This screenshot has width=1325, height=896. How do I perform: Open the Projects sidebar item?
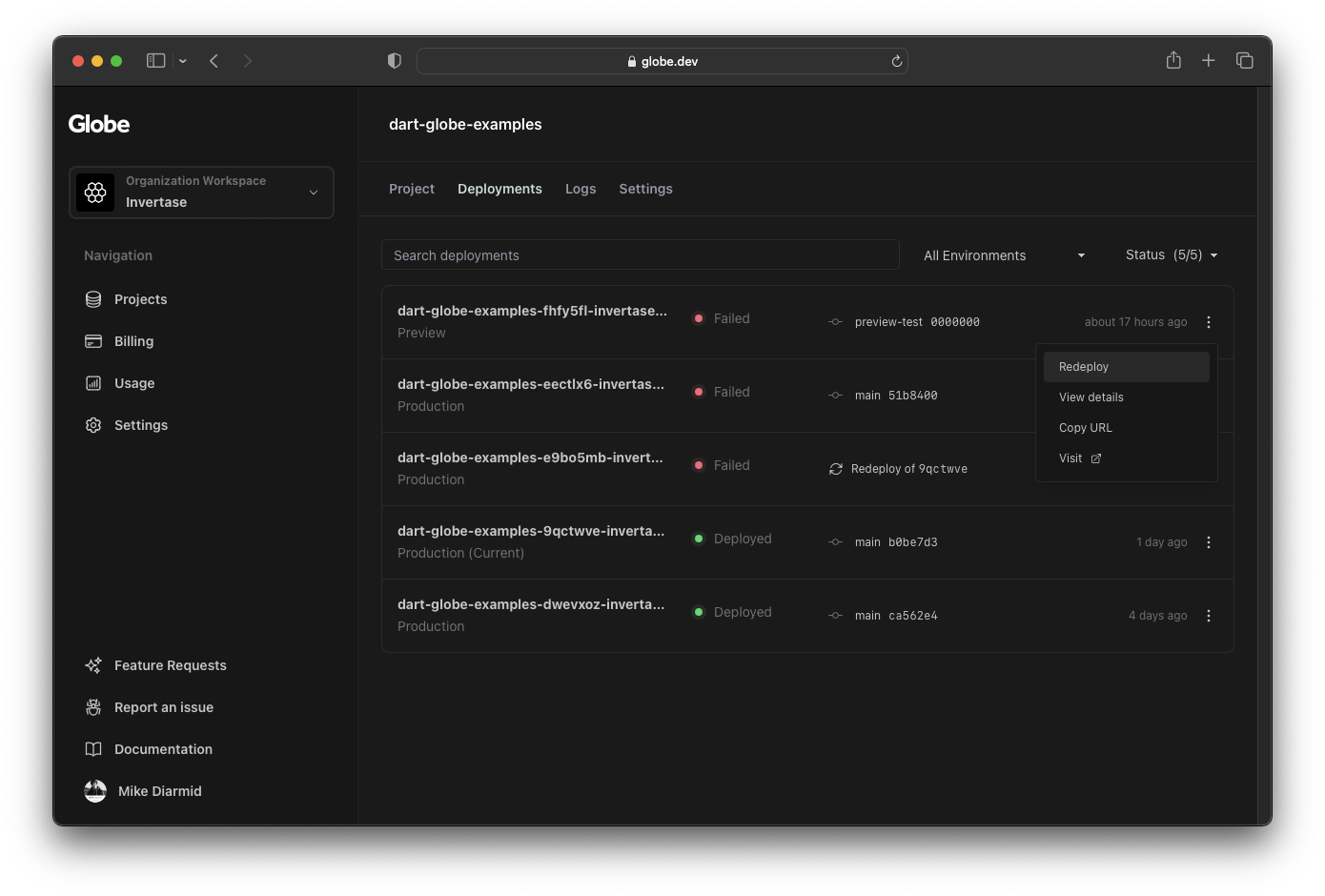pyautogui.click(x=126, y=299)
